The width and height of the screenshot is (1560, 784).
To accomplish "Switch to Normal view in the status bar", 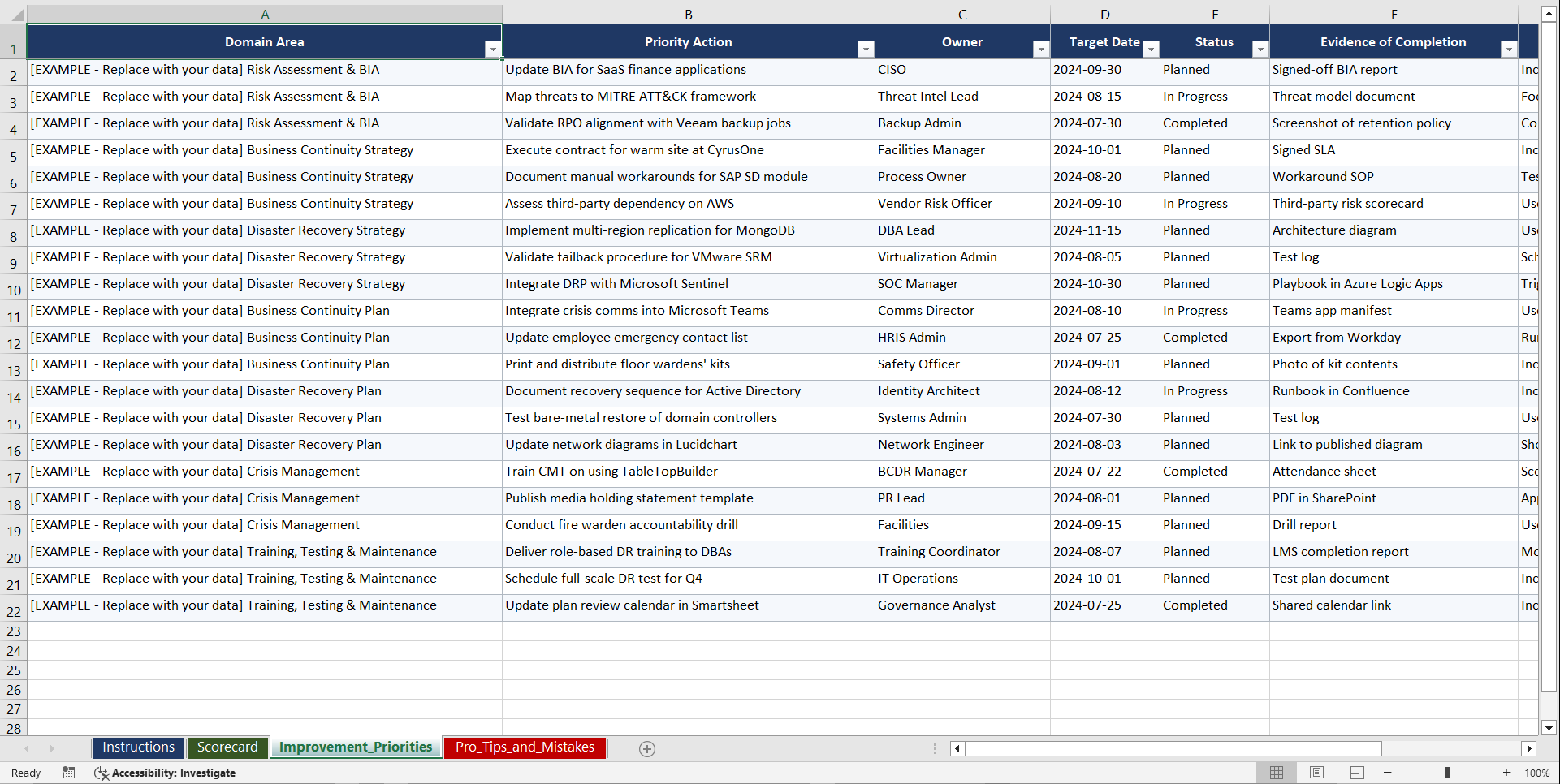I will (x=1277, y=773).
